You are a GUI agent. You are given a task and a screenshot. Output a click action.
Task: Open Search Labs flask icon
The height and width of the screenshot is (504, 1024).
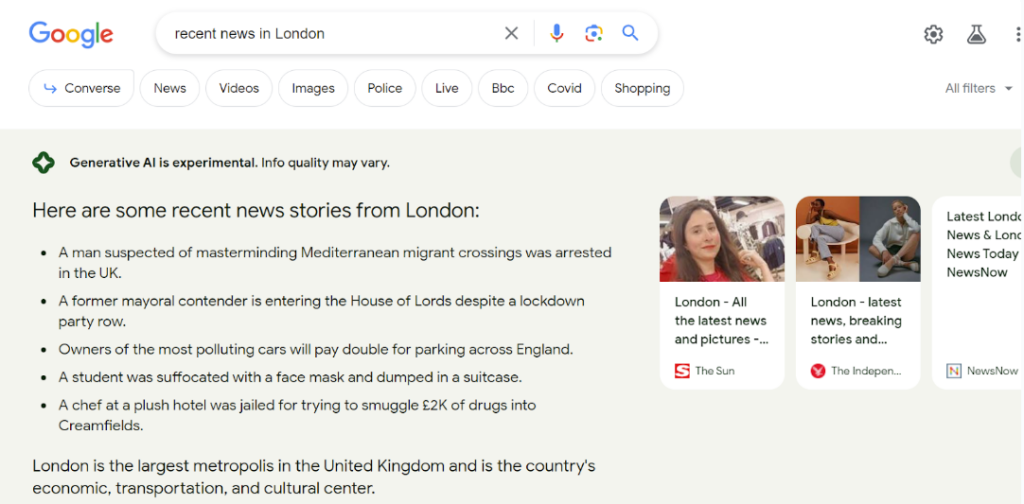[976, 34]
